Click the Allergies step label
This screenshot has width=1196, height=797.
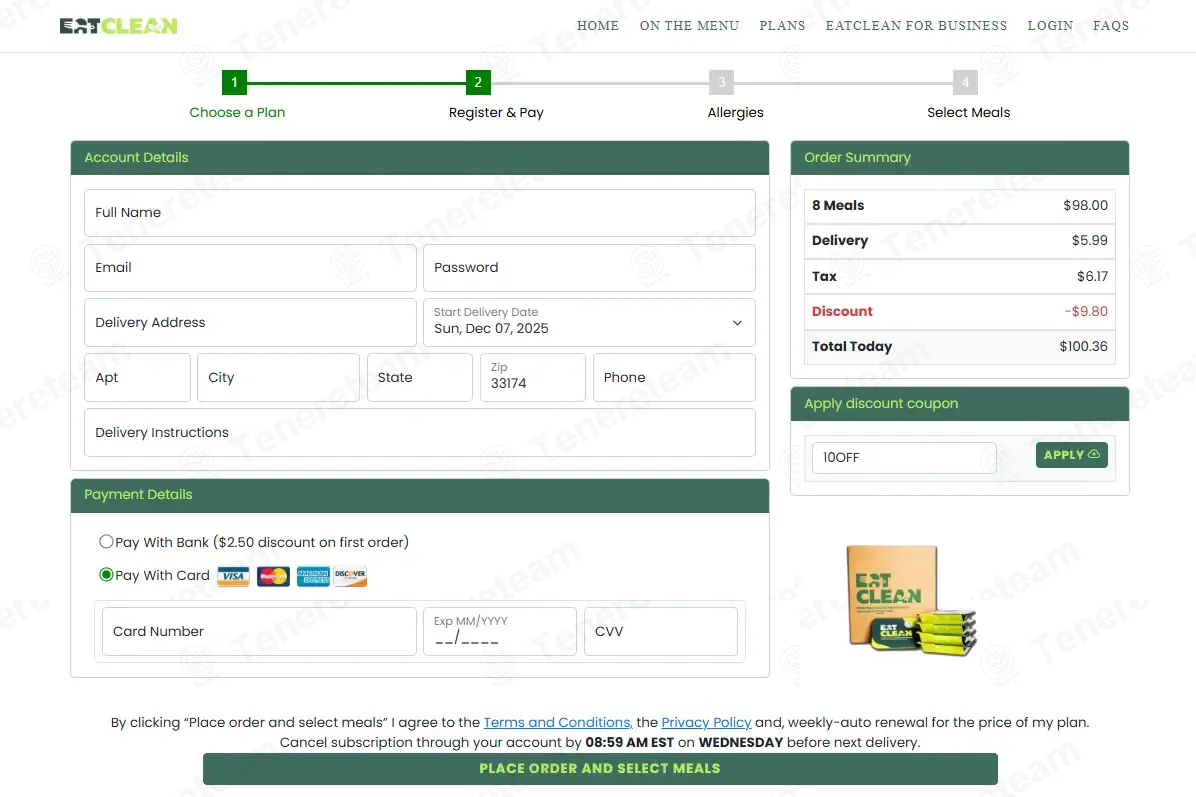tap(735, 112)
